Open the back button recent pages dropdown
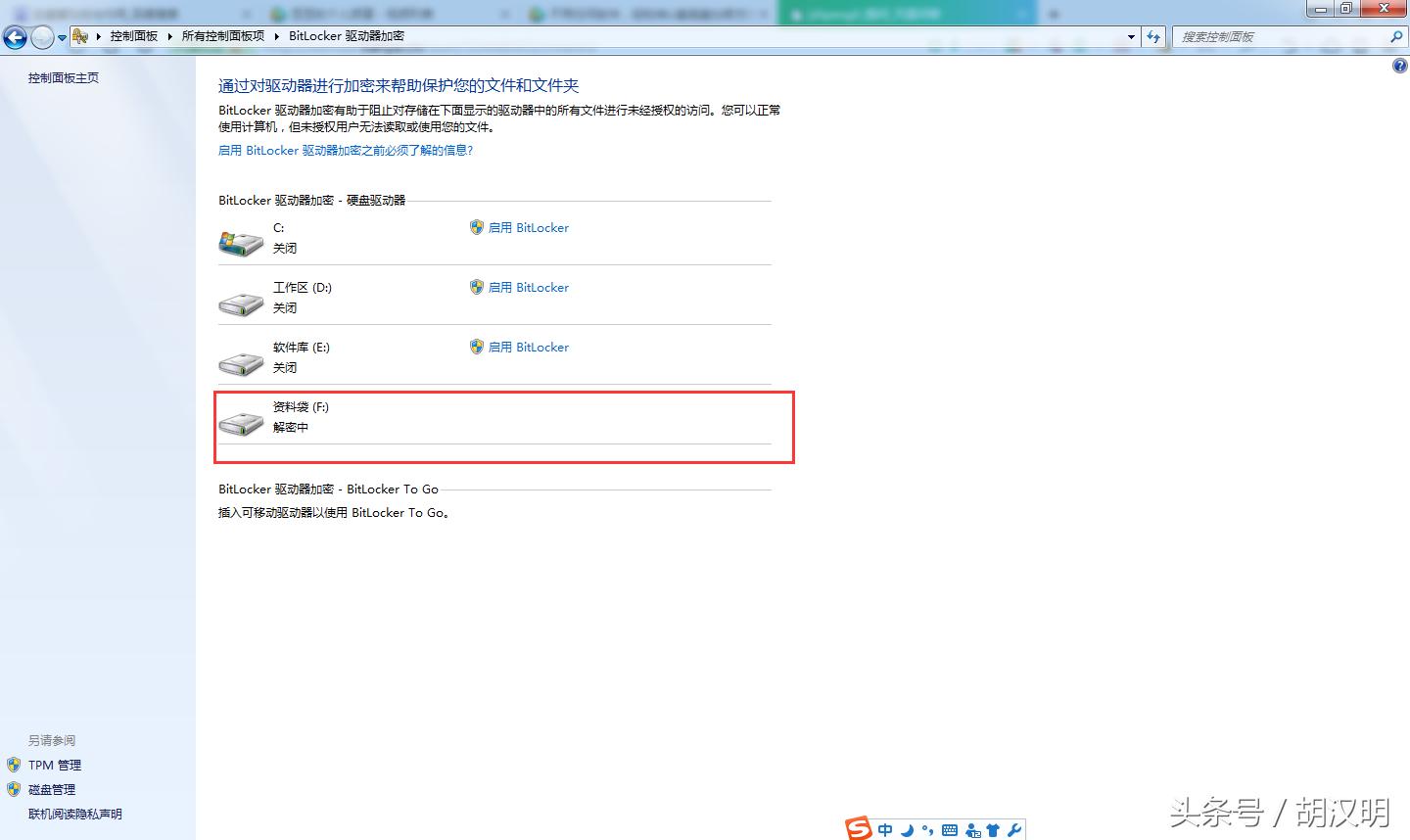This screenshot has width=1410, height=840. [61, 36]
